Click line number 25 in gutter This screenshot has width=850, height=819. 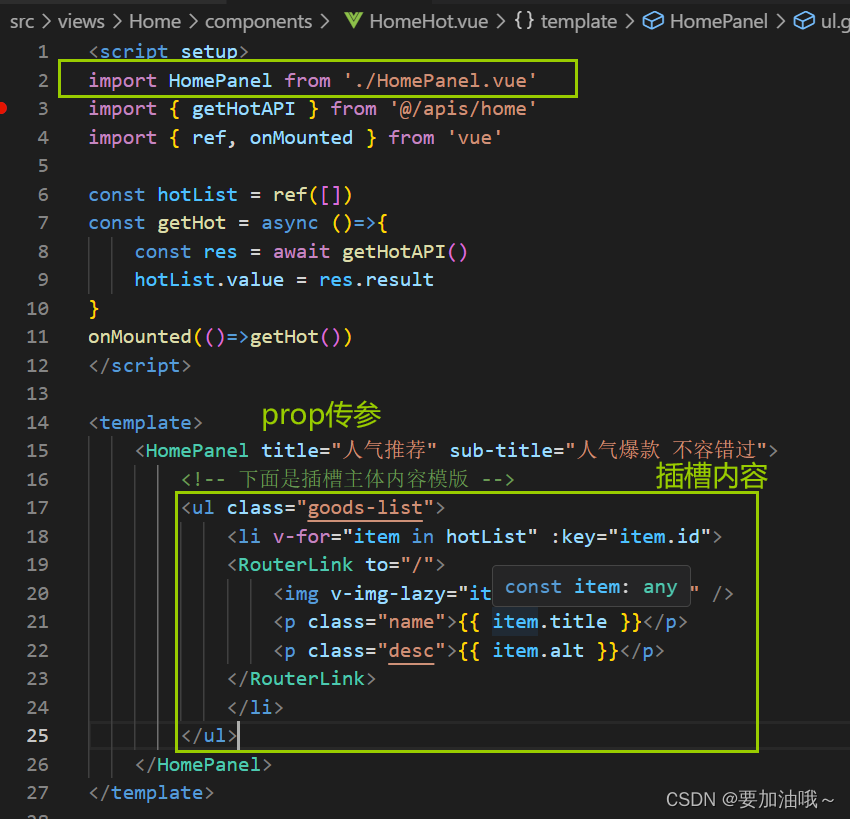[x=37, y=736]
